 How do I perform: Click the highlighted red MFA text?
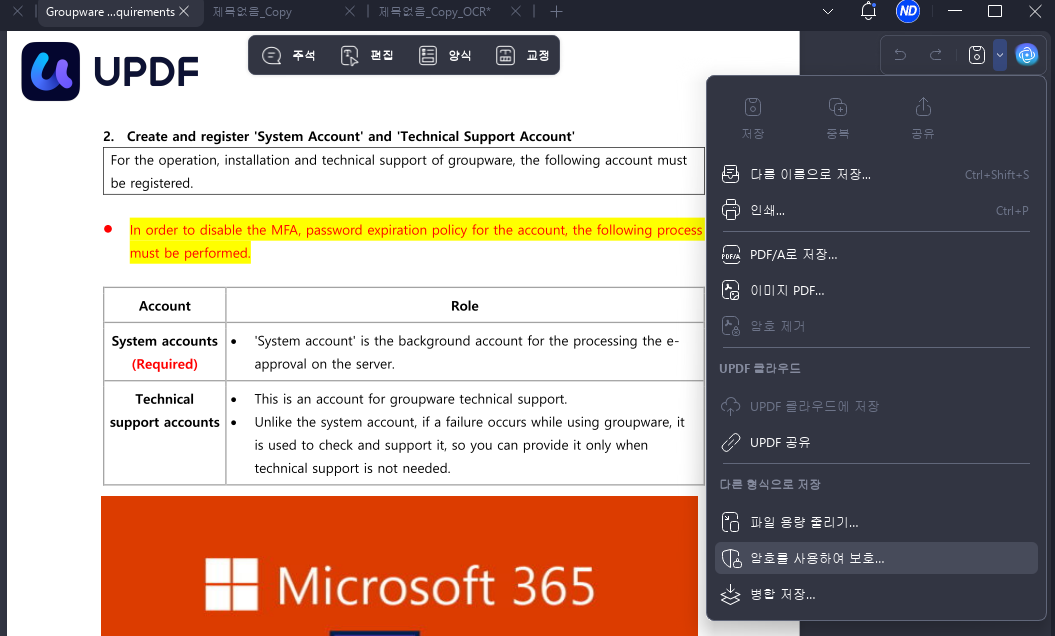[x=416, y=242]
